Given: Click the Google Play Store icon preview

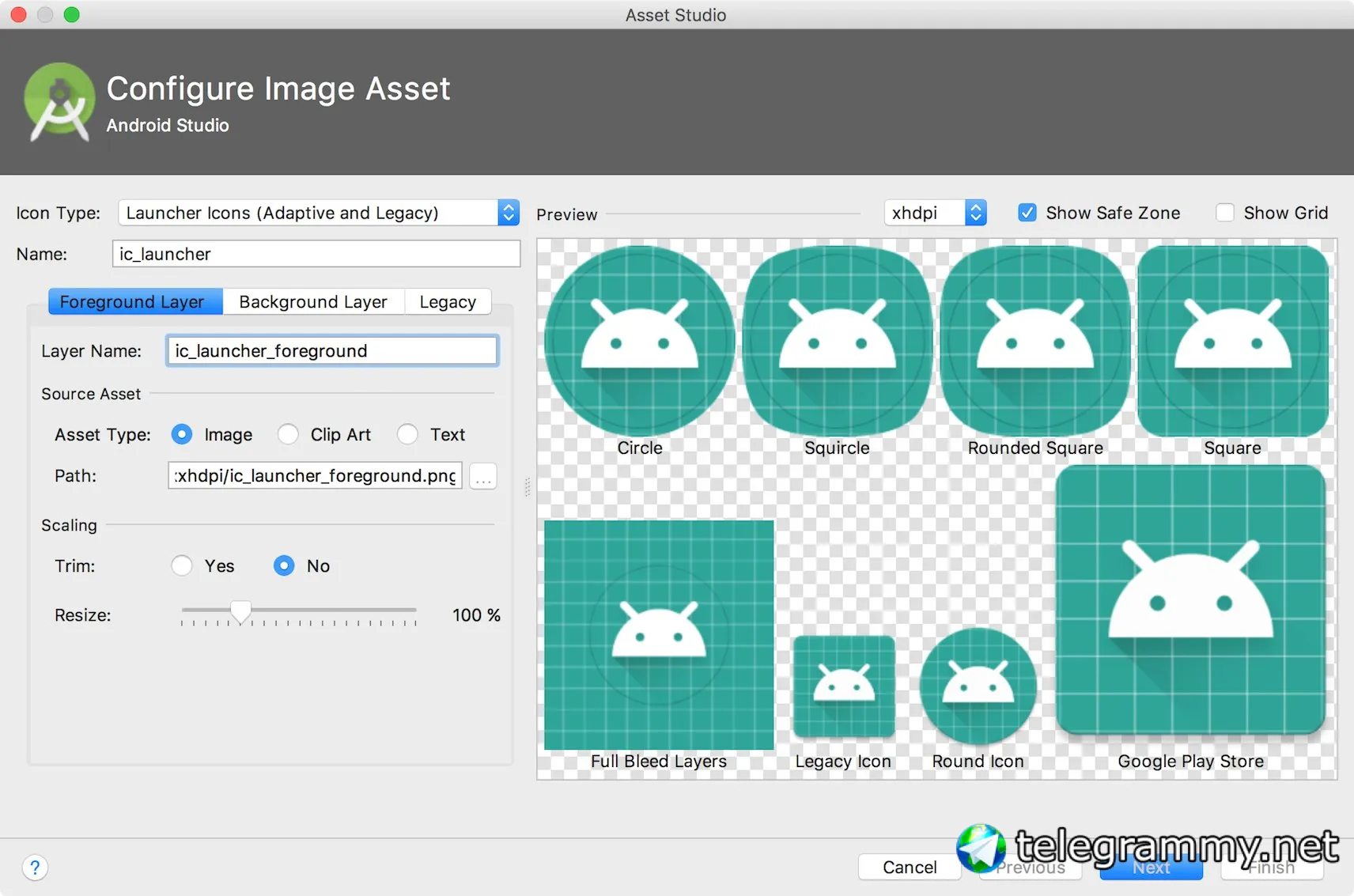Looking at the screenshot, I should tap(1190, 601).
